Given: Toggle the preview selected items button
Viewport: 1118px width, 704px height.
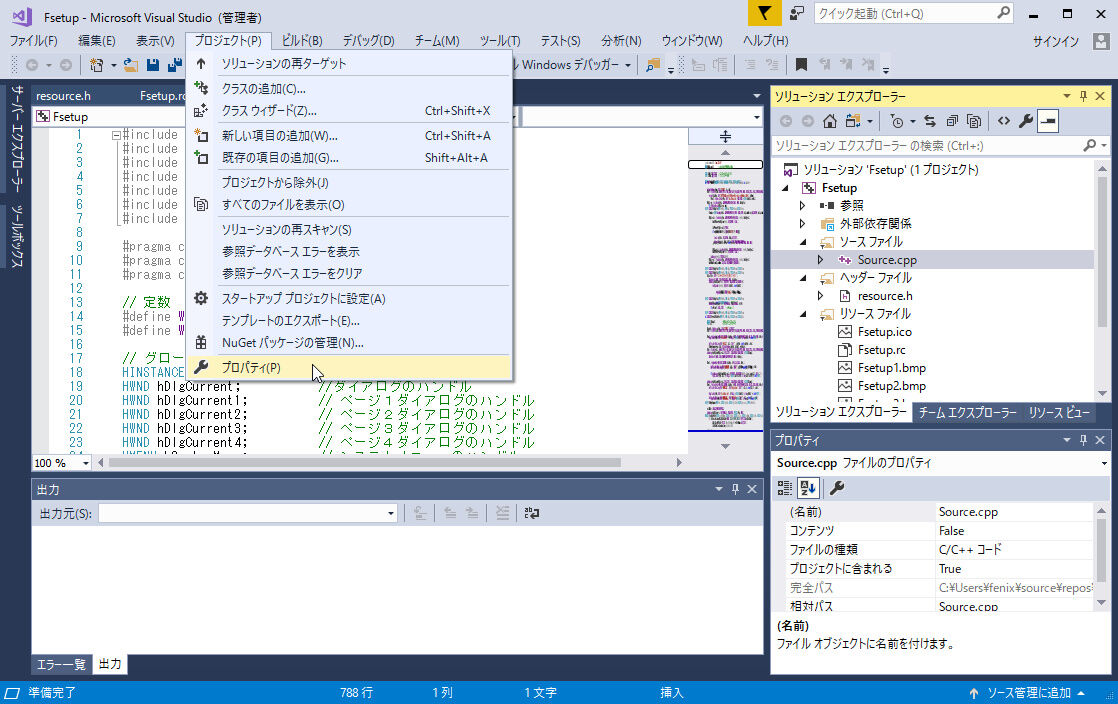Looking at the screenshot, I should [x=1048, y=121].
